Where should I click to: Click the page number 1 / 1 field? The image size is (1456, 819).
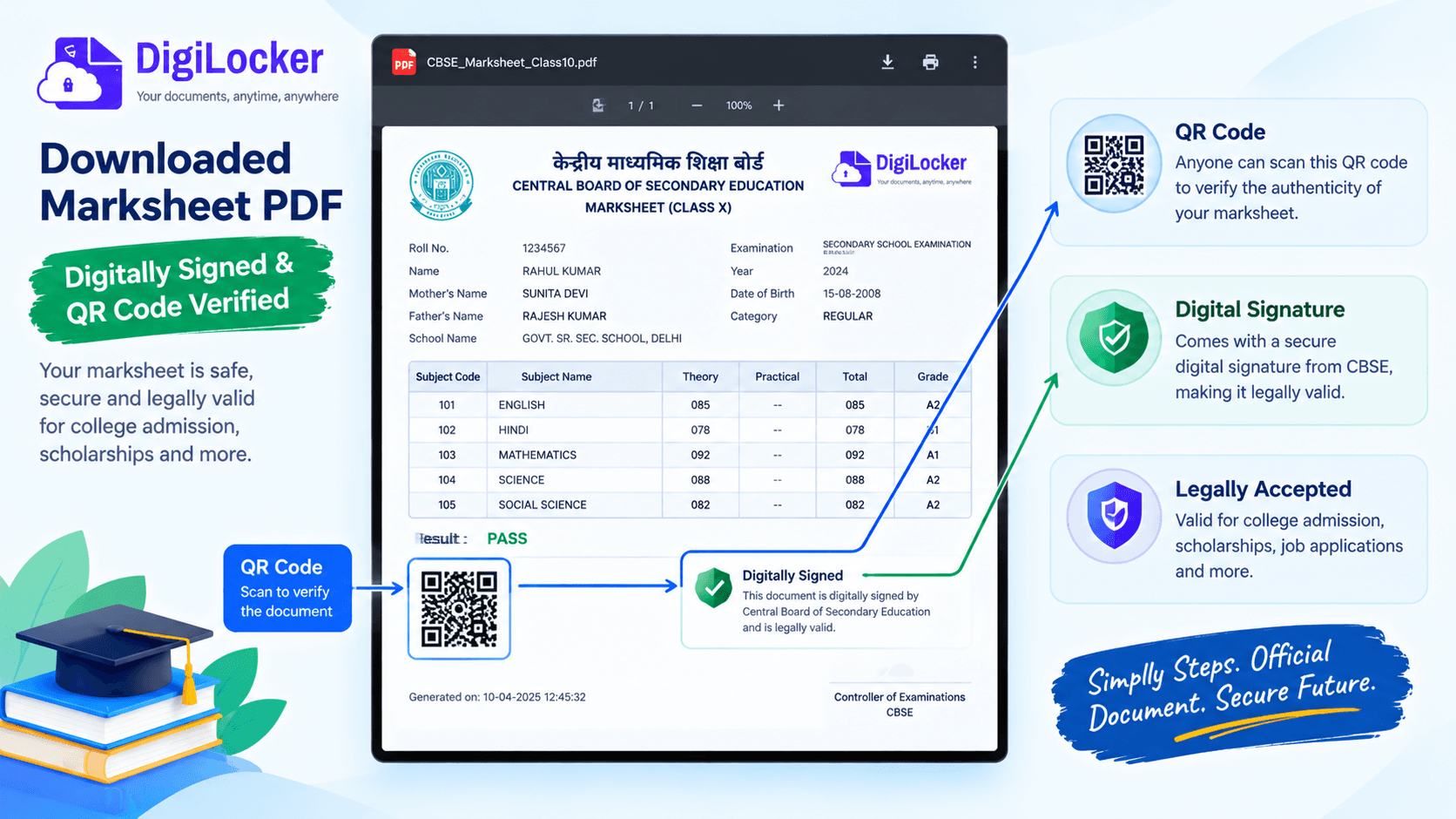(x=641, y=105)
